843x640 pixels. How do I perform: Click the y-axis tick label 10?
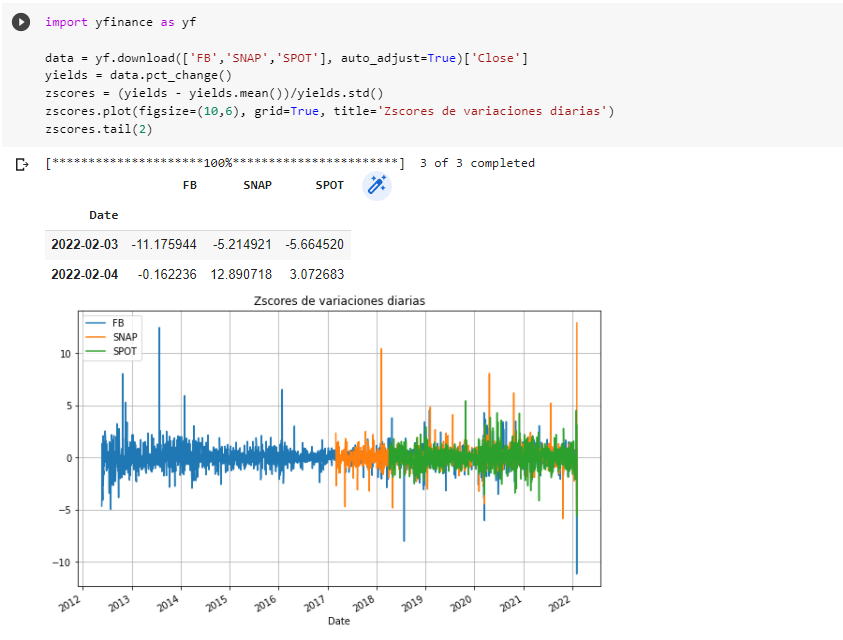(x=65, y=354)
